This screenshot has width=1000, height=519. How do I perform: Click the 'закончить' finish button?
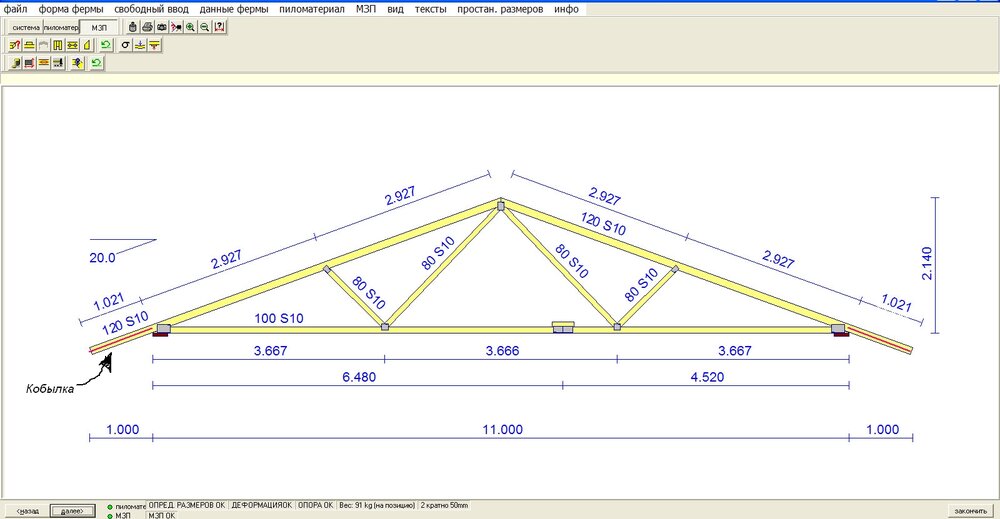pyautogui.click(x=969, y=511)
